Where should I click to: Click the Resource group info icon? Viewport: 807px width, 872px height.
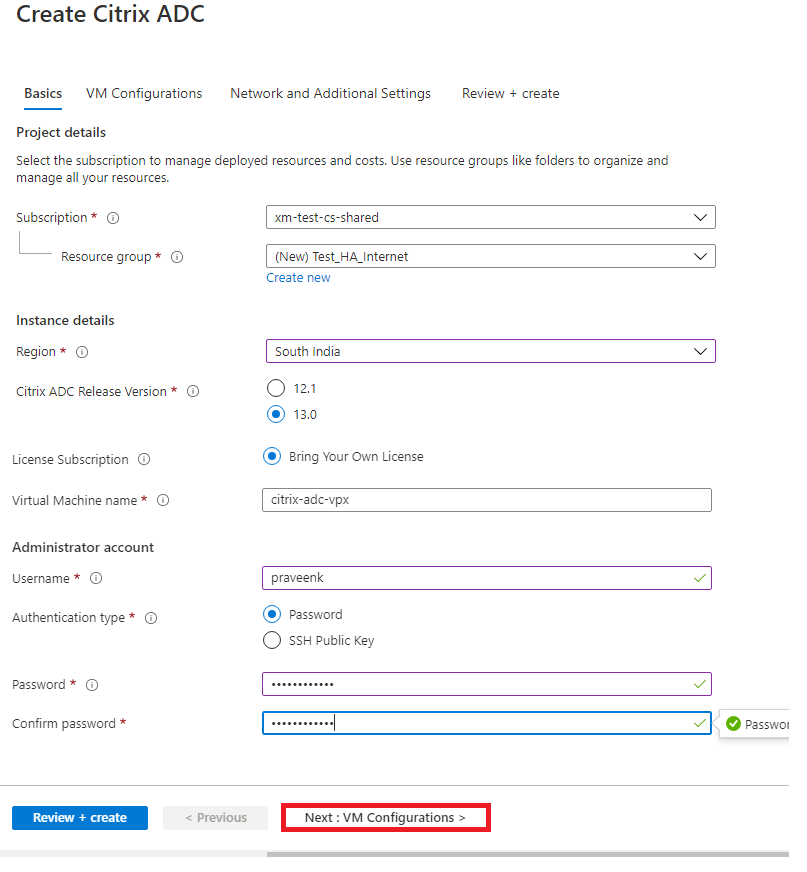pos(177,257)
